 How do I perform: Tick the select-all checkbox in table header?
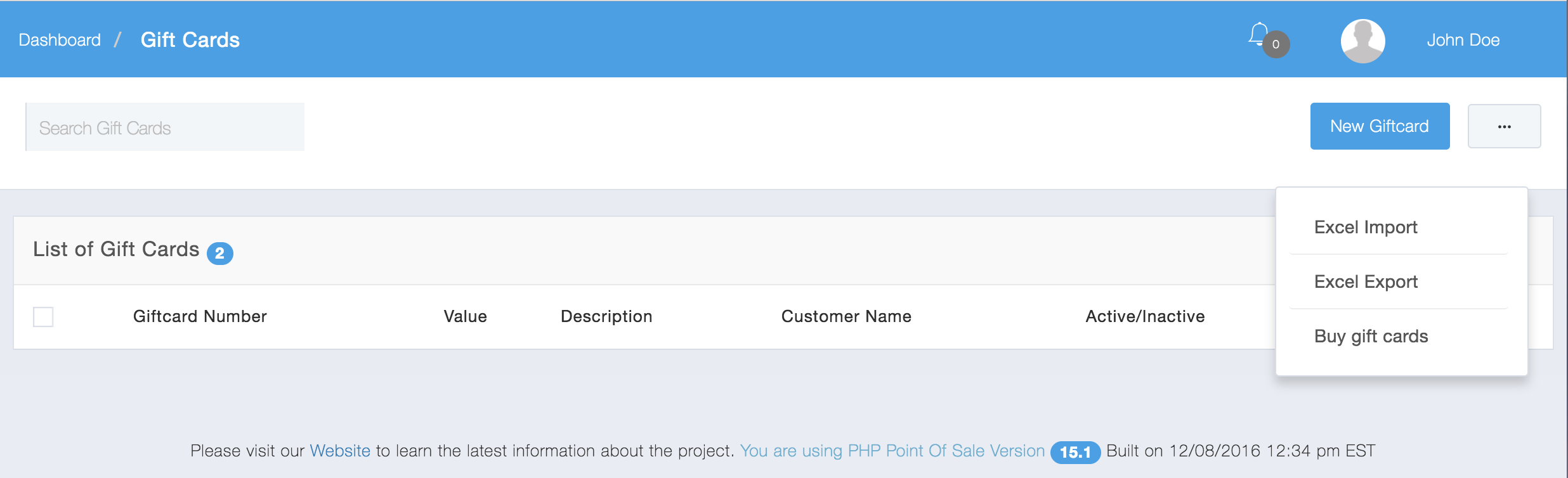coord(43,316)
